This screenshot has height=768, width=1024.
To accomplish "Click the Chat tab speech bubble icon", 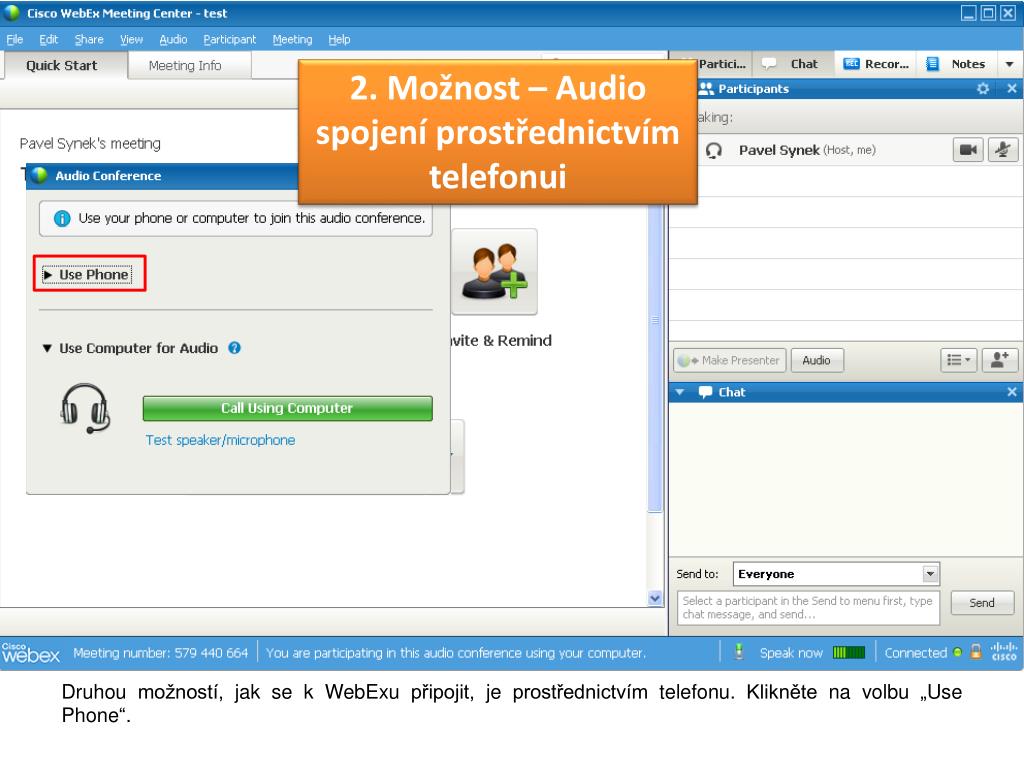I will pos(769,64).
